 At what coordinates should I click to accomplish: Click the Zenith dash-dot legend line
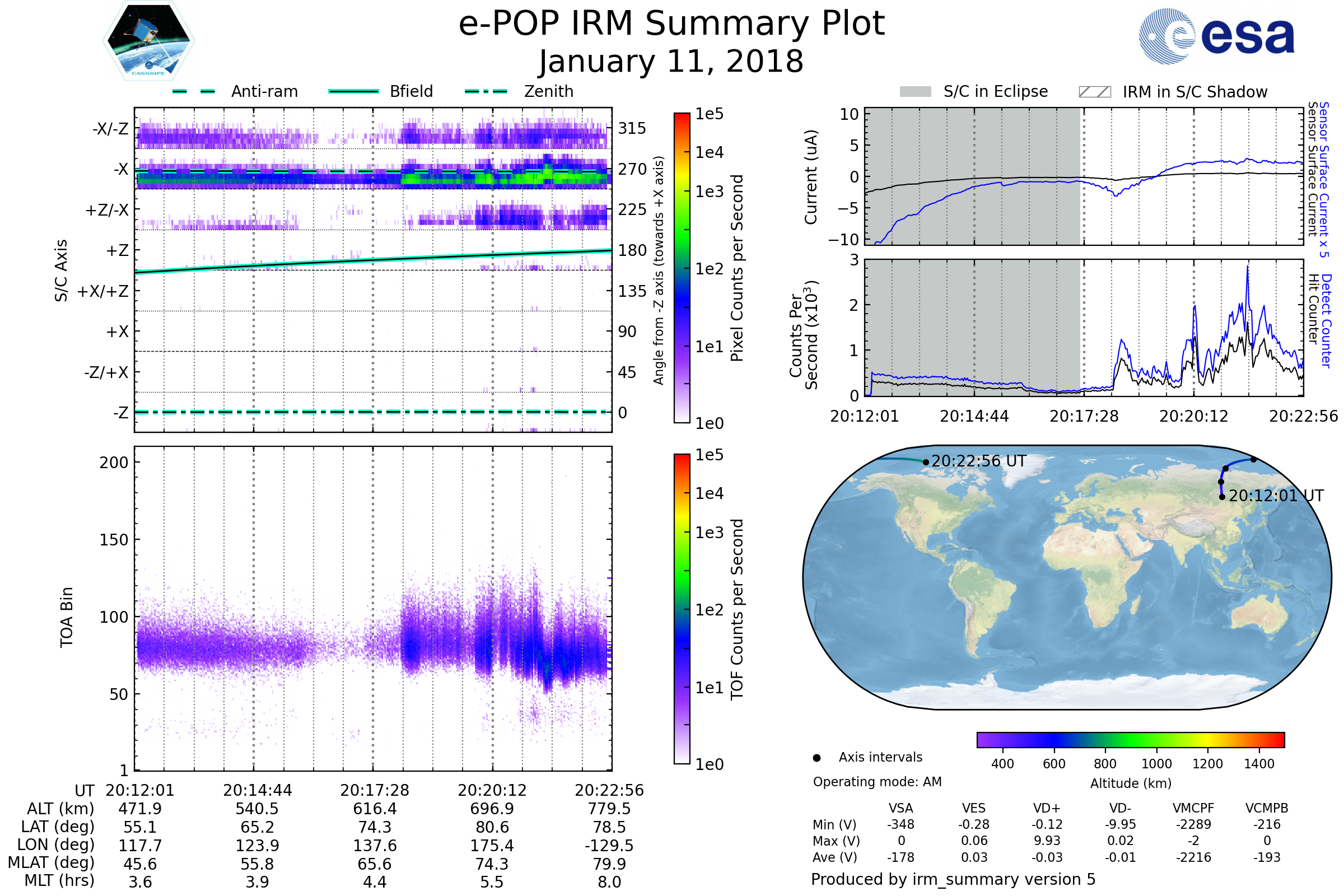[x=486, y=91]
